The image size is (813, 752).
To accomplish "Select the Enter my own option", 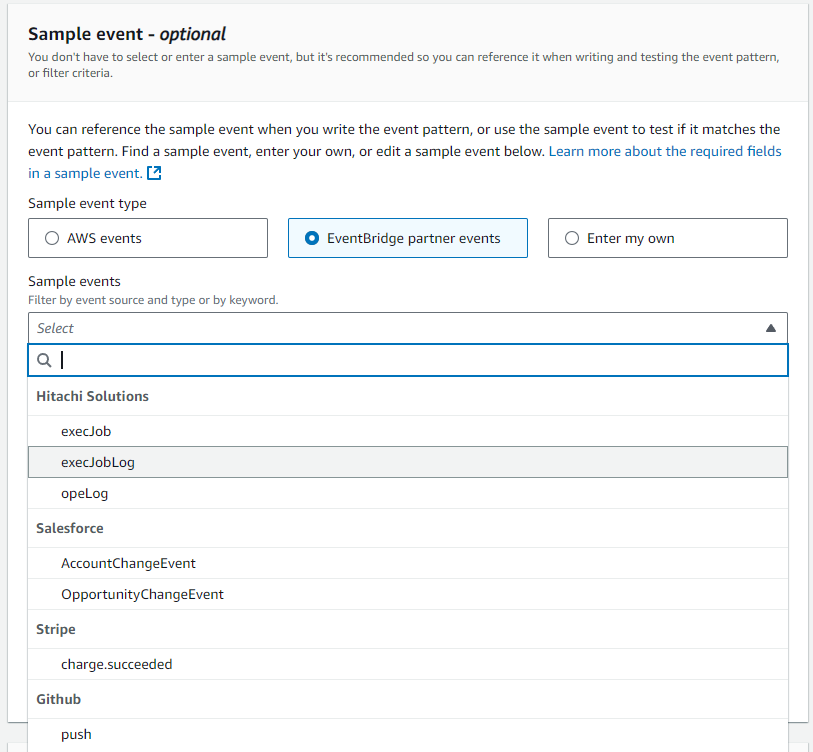I will tap(573, 238).
